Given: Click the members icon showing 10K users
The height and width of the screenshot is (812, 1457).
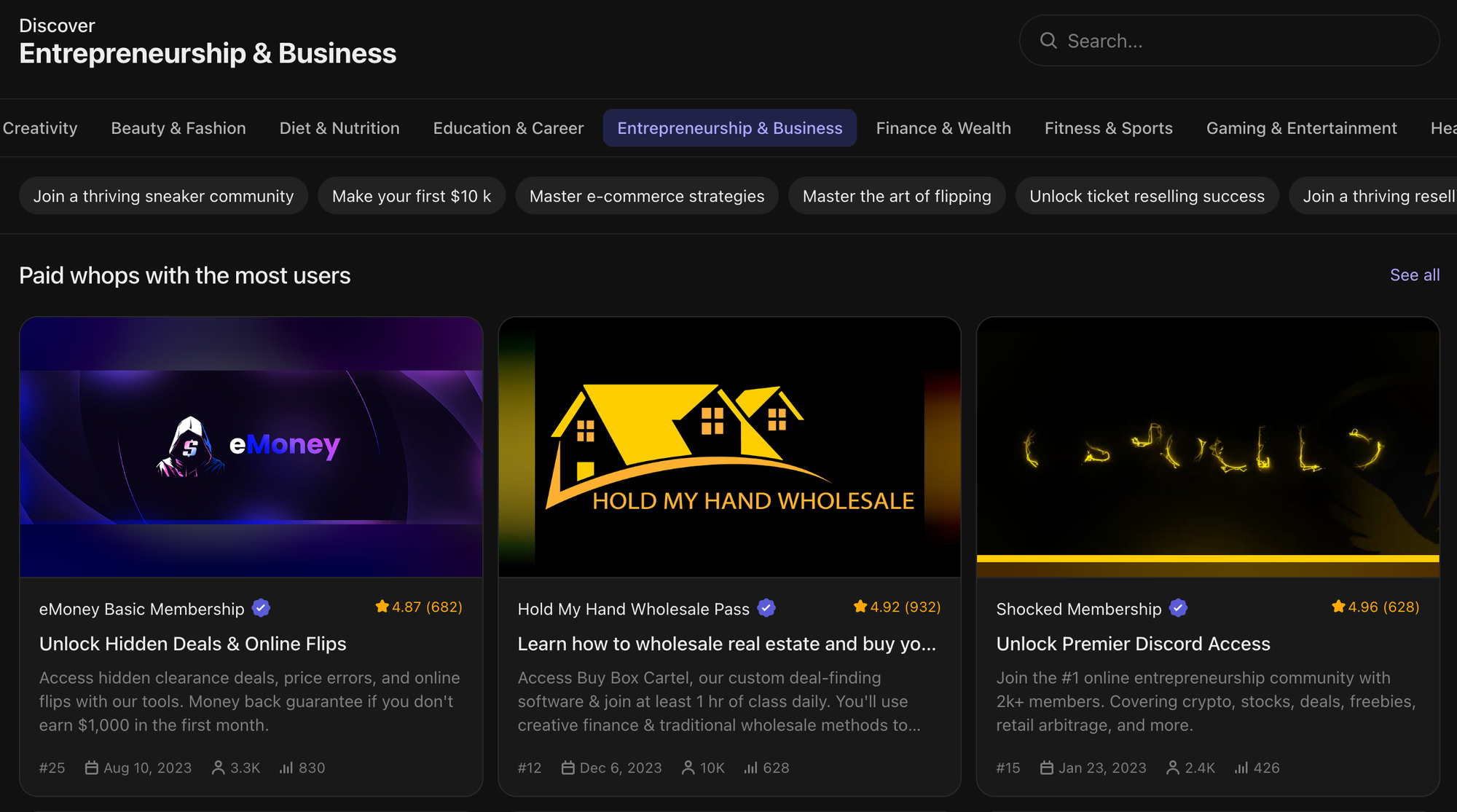Looking at the screenshot, I should (688, 767).
